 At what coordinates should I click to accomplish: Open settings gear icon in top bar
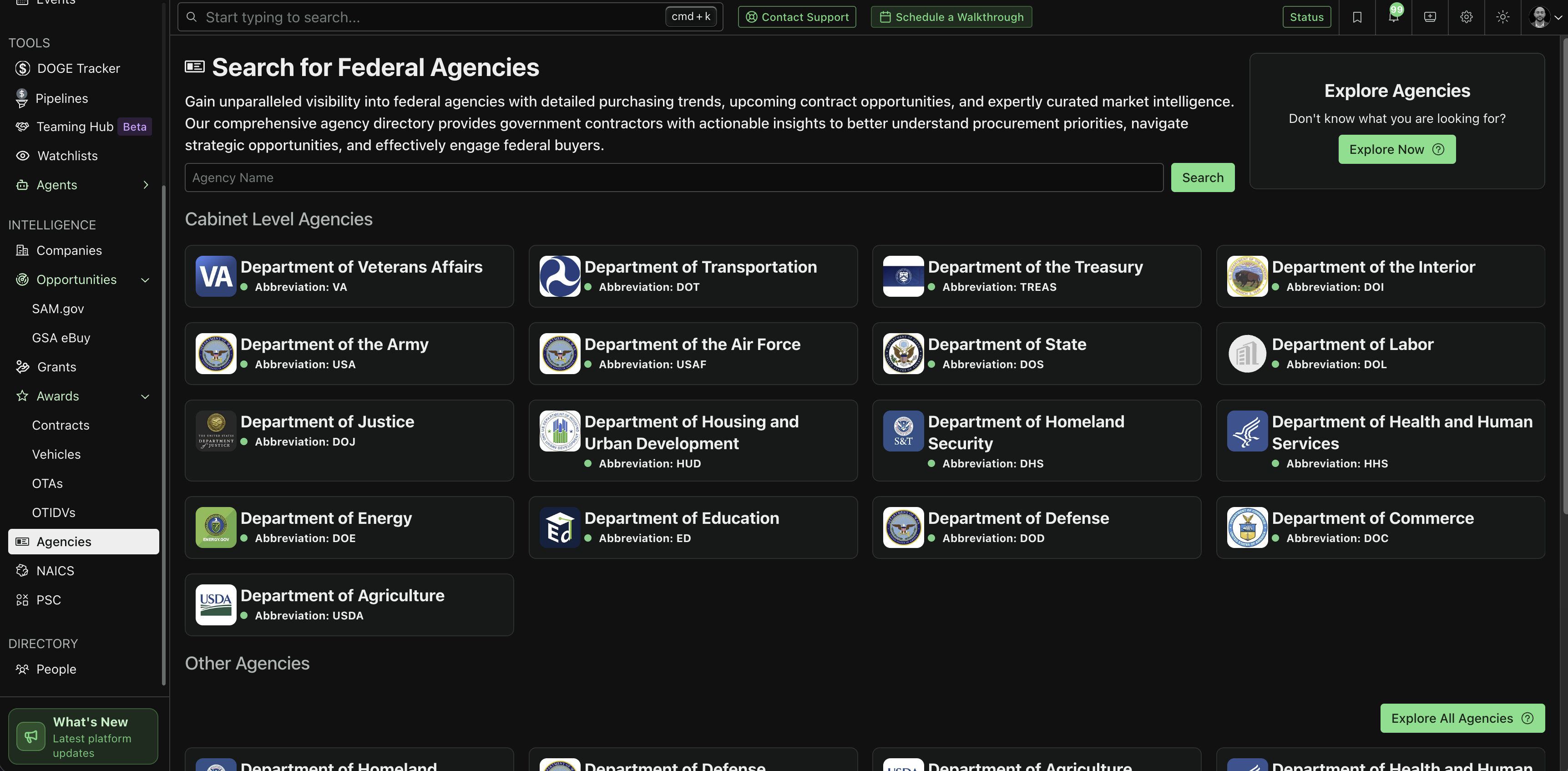[1467, 17]
